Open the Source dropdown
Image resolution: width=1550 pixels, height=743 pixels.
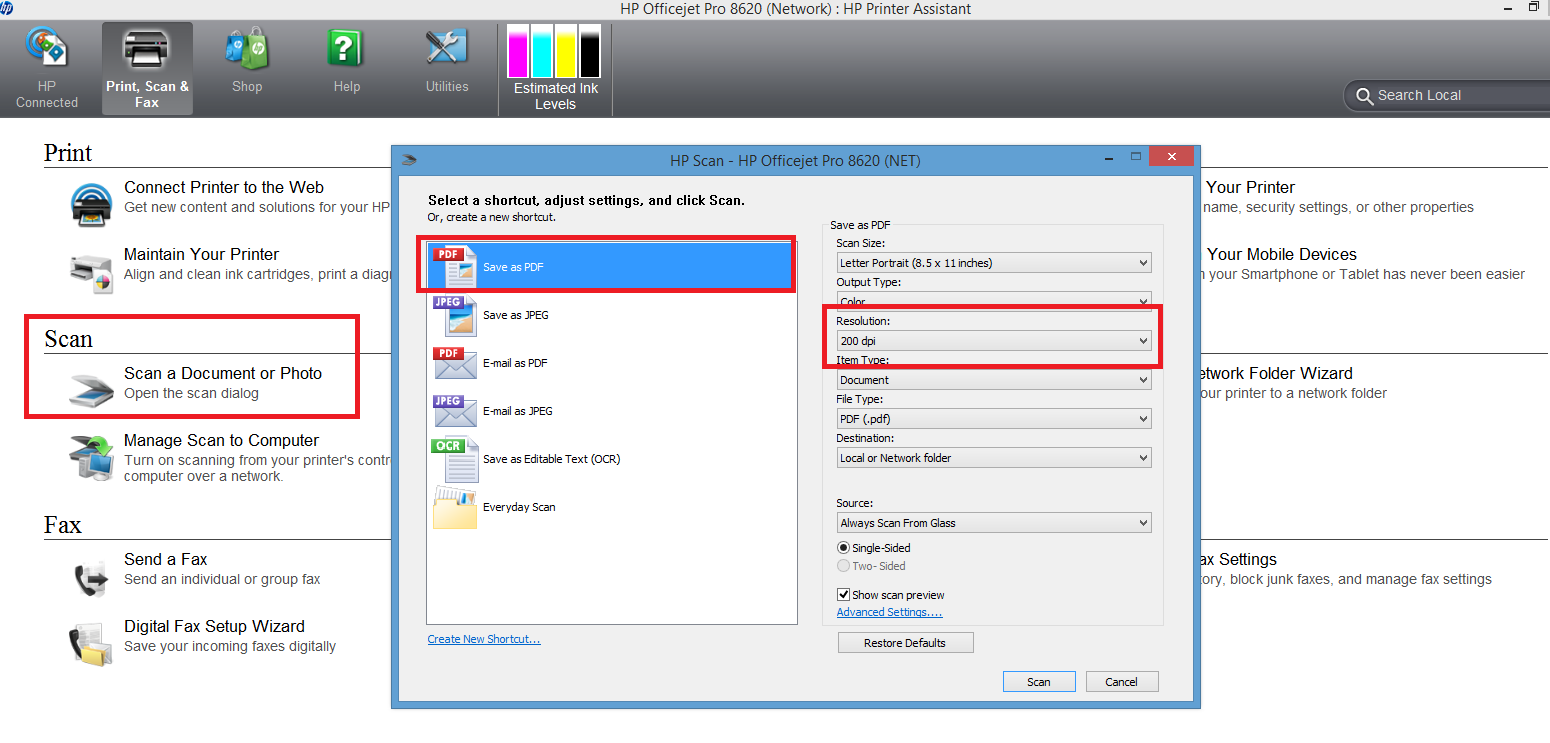tap(994, 523)
